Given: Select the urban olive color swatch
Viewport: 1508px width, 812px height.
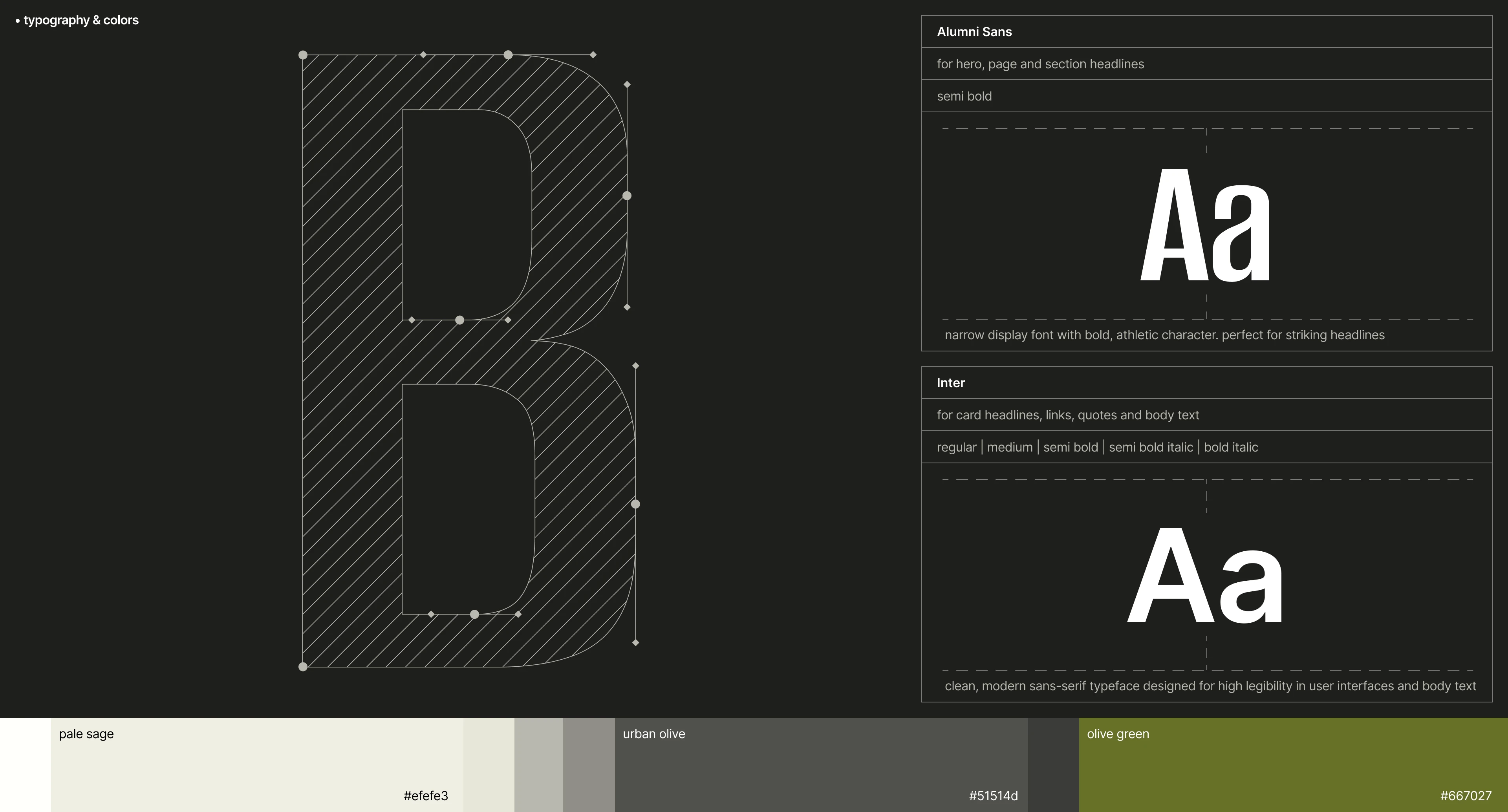Looking at the screenshot, I should pyautogui.click(x=821, y=764).
